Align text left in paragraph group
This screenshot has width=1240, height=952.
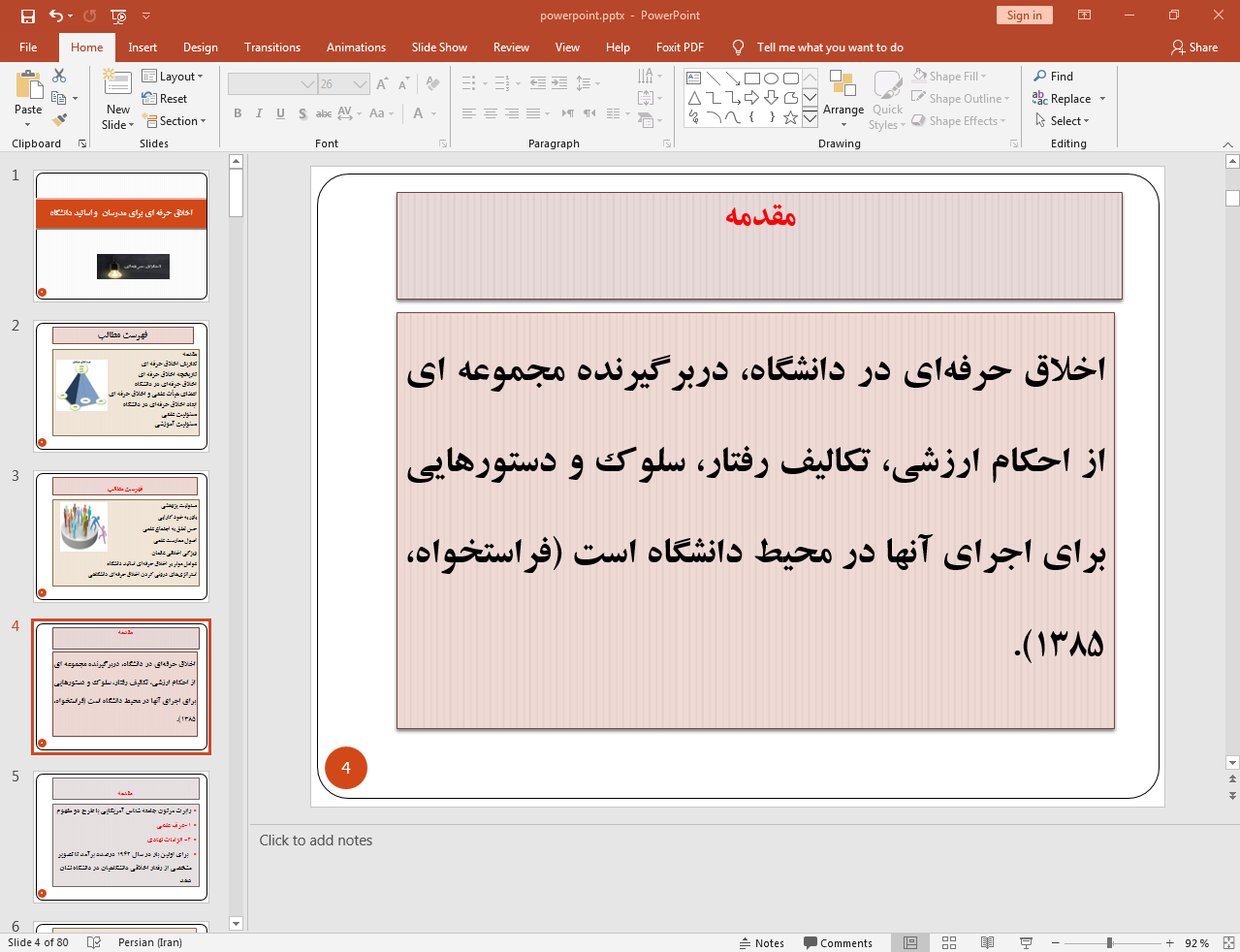pyautogui.click(x=469, y=113)
